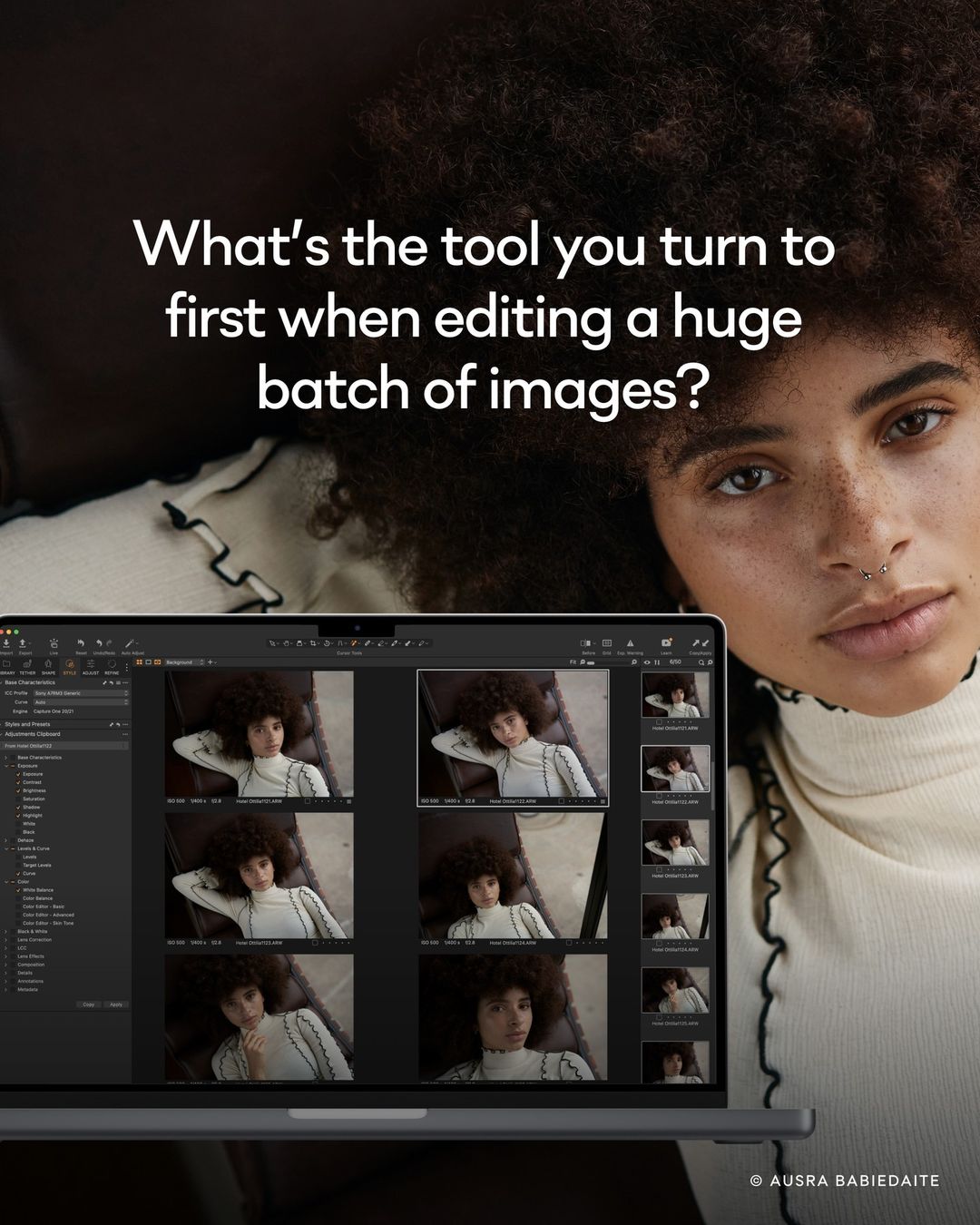Show the Grid overlay icon

[607, 643]
